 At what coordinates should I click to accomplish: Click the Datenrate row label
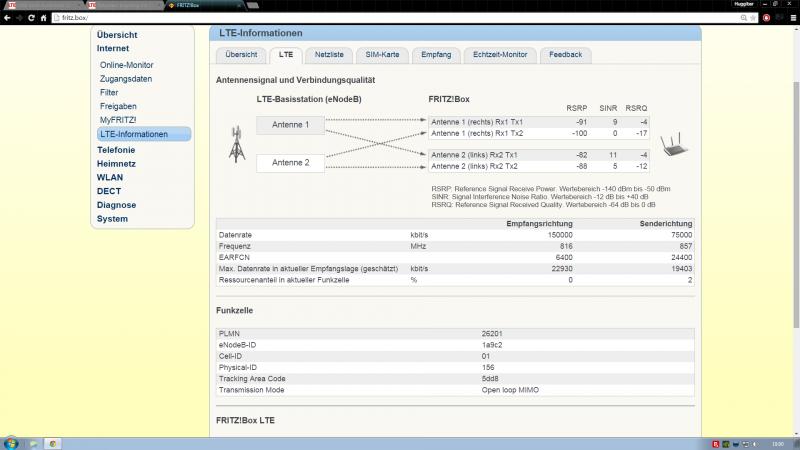click(x=235, y=235)
